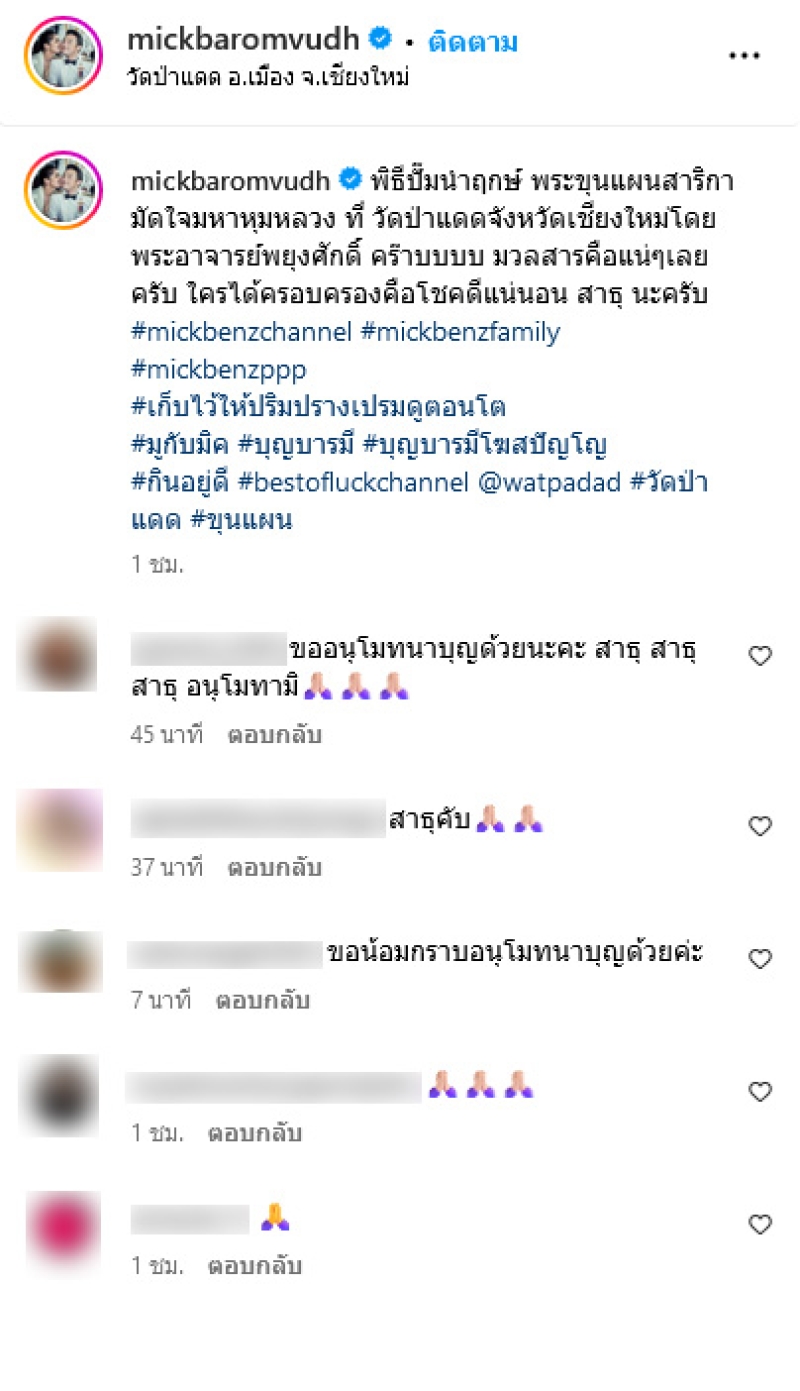Reply to the 45 นาที comment via ตอบกลับ
The width and height of the screenshot is (800, 1391).
274,735
